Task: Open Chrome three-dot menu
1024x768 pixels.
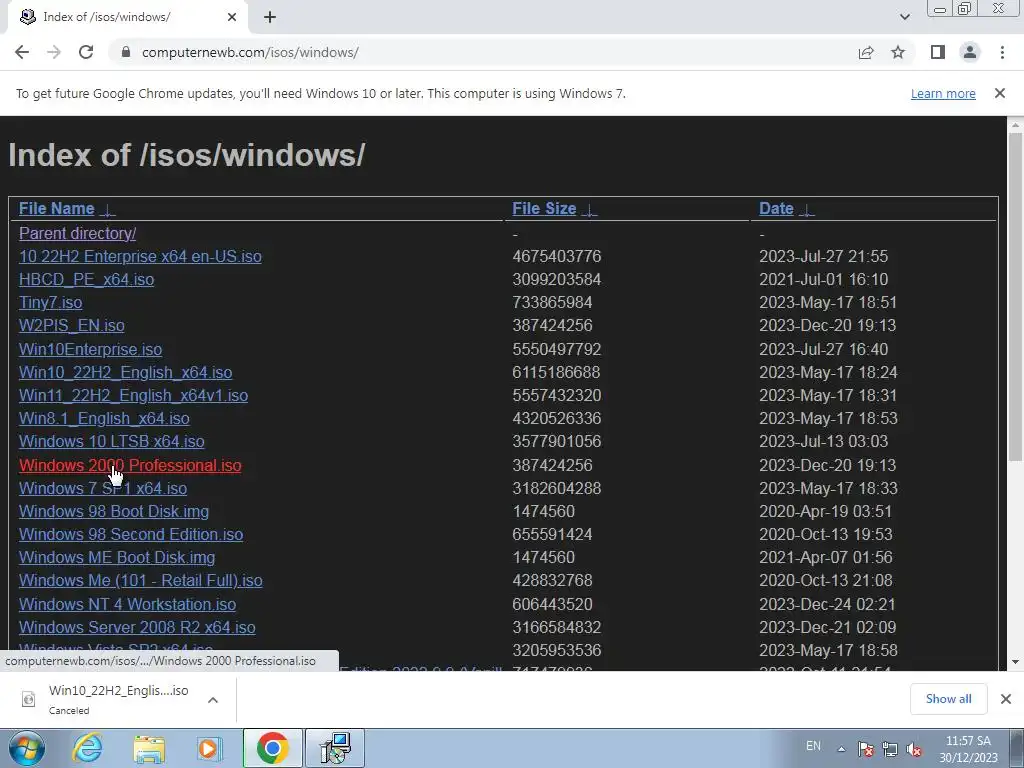Action: coord(1002,52)
